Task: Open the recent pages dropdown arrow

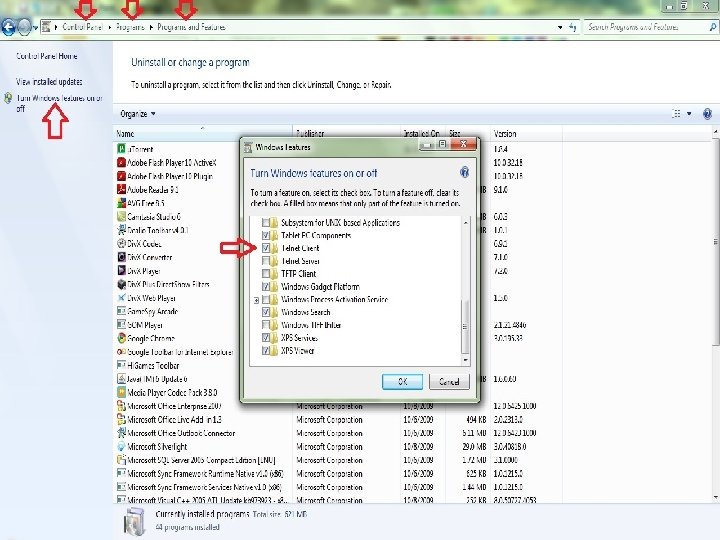Action: pyautogui.click(x=35, y=28)
